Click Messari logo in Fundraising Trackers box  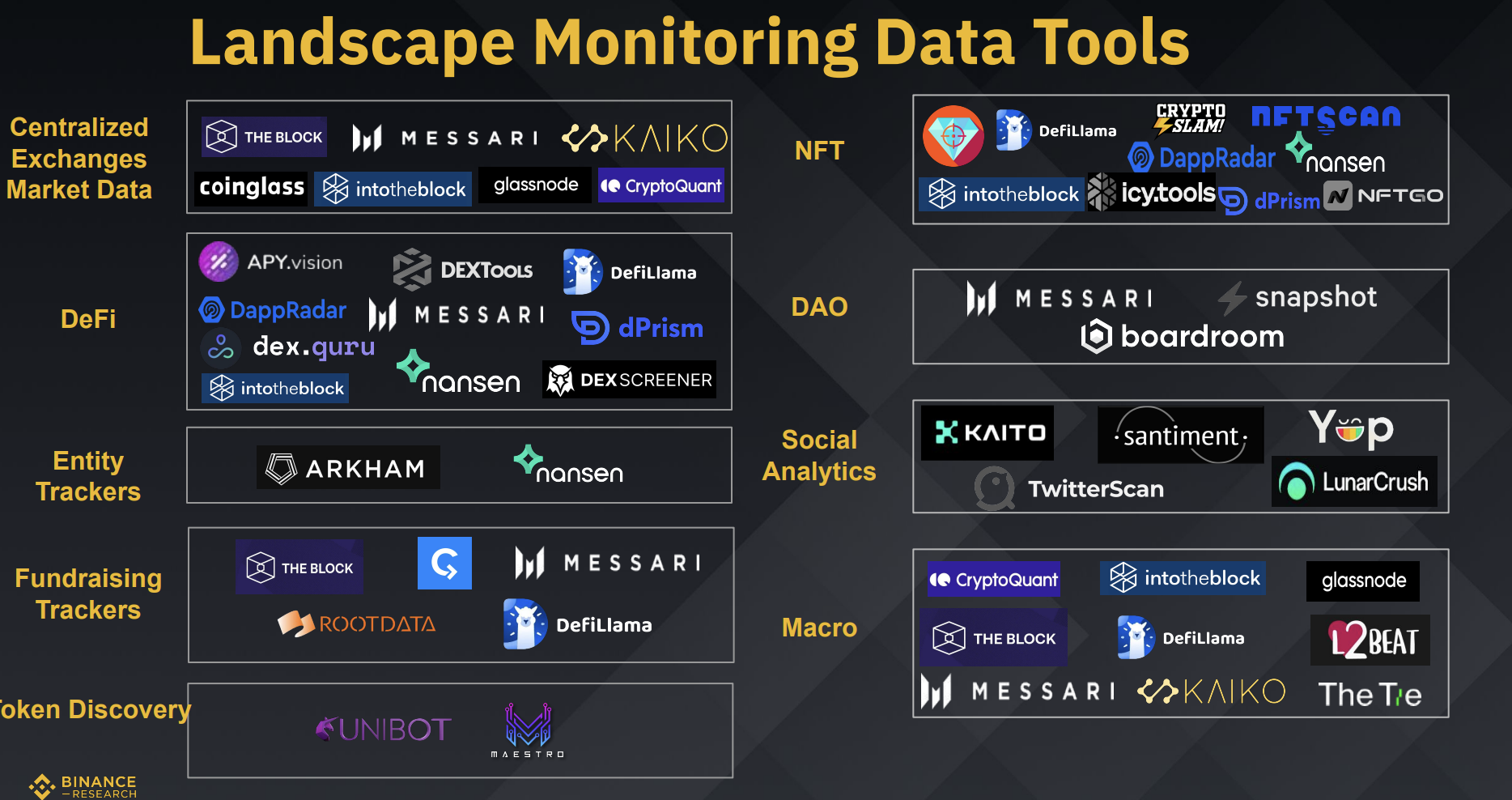[x=608, y=564]
